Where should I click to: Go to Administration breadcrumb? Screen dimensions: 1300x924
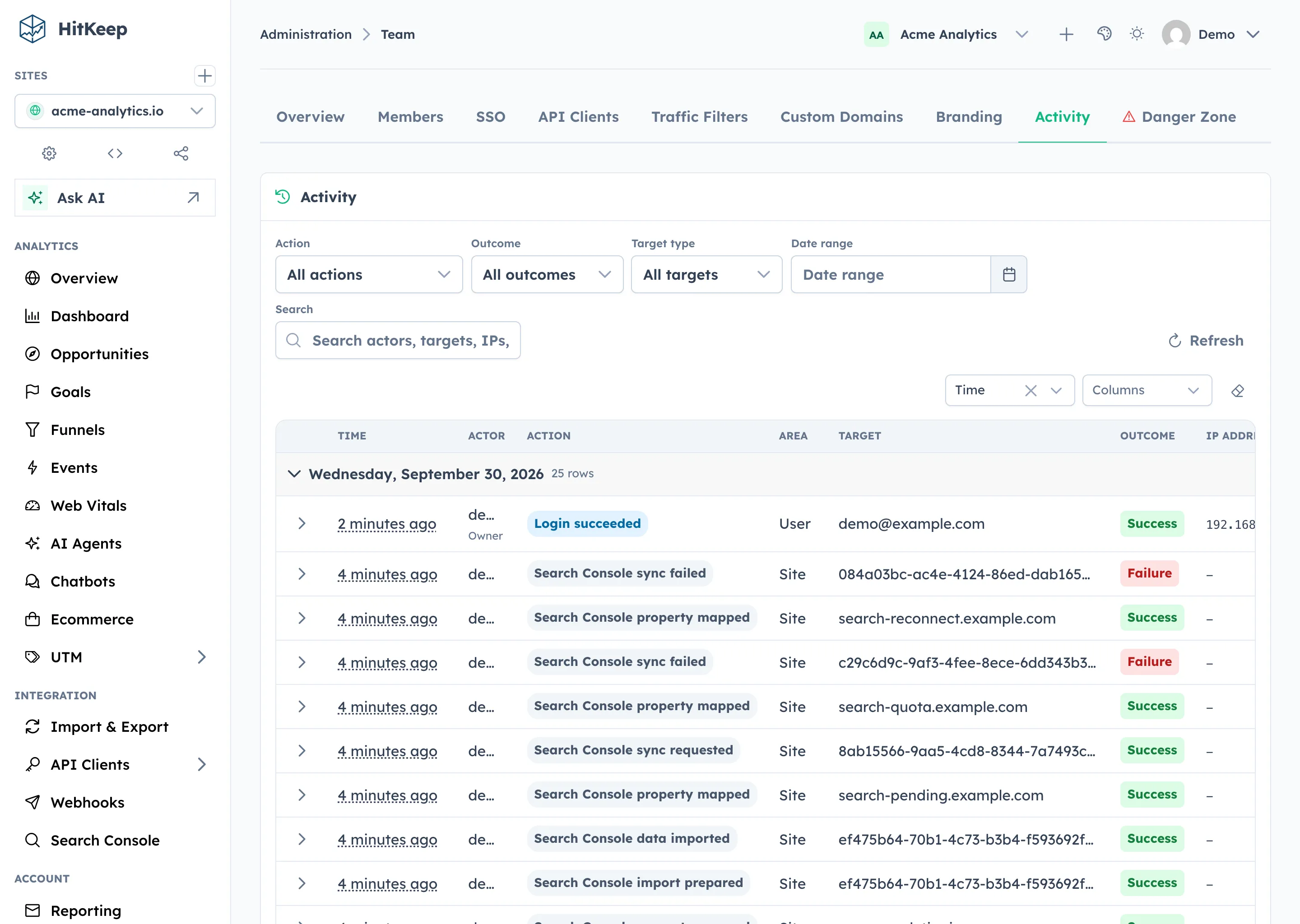306,34
